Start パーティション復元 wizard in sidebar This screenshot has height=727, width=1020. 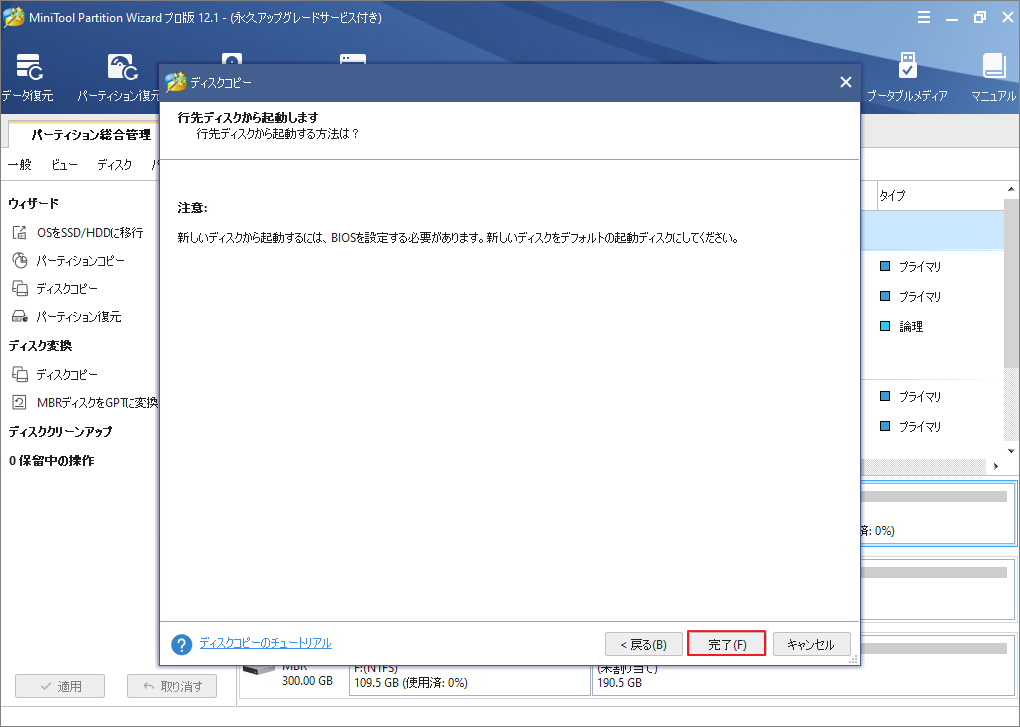(78, 316)
